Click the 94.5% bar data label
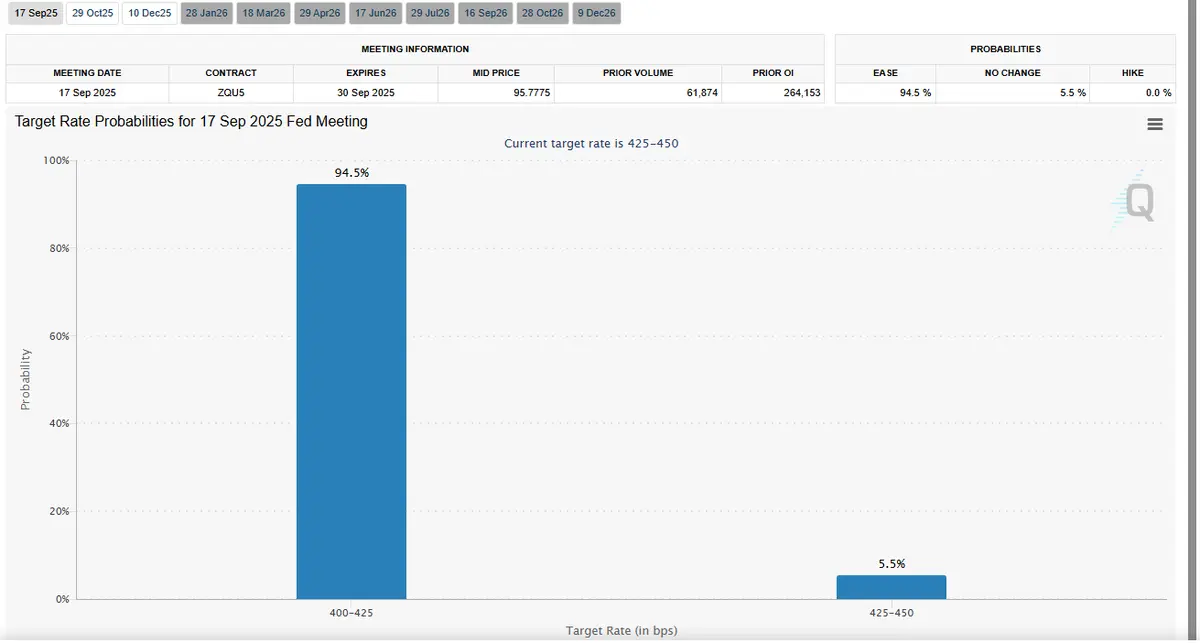 click(352, 173)
